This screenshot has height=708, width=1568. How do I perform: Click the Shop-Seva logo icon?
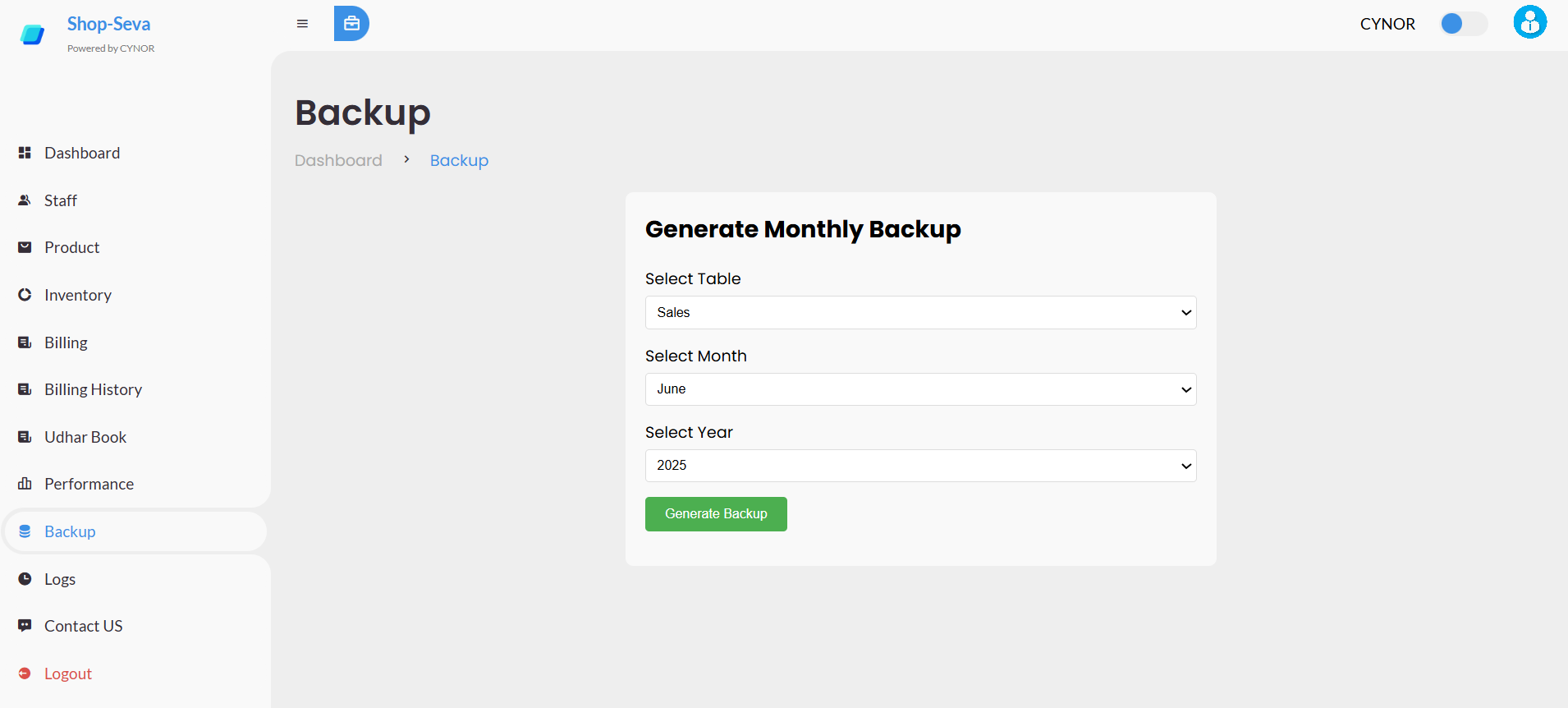[32, 34]
